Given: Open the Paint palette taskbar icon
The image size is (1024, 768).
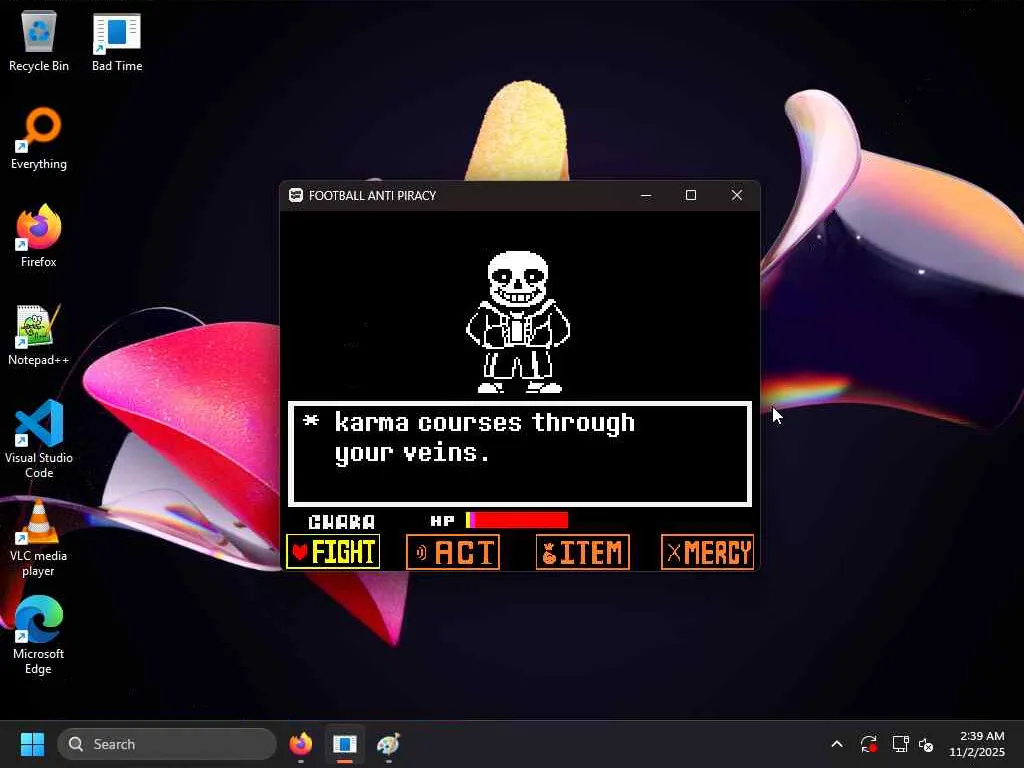Looking at the screenshot, I should point(389,744).
